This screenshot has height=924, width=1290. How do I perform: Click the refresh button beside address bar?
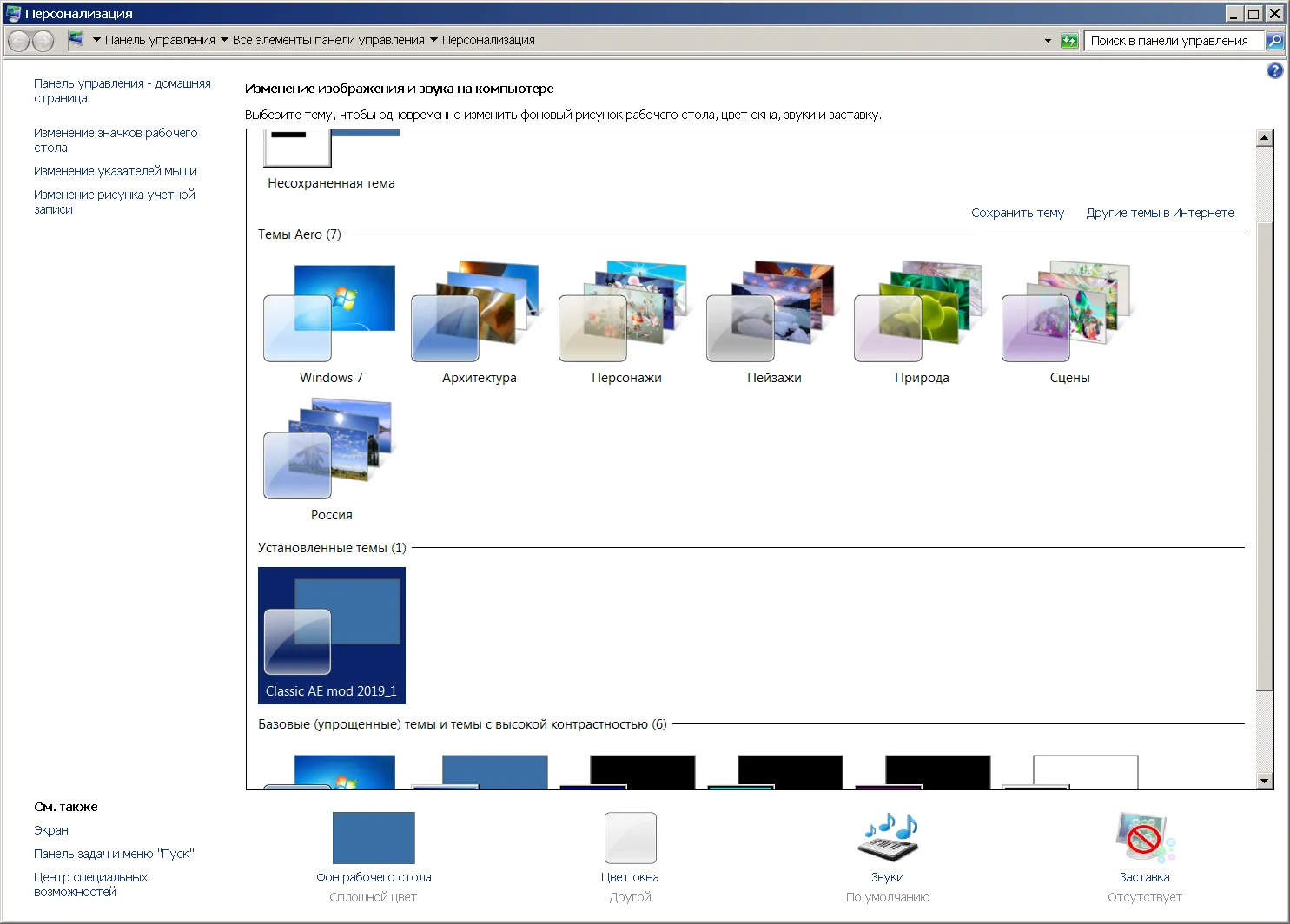(1069, 40)
